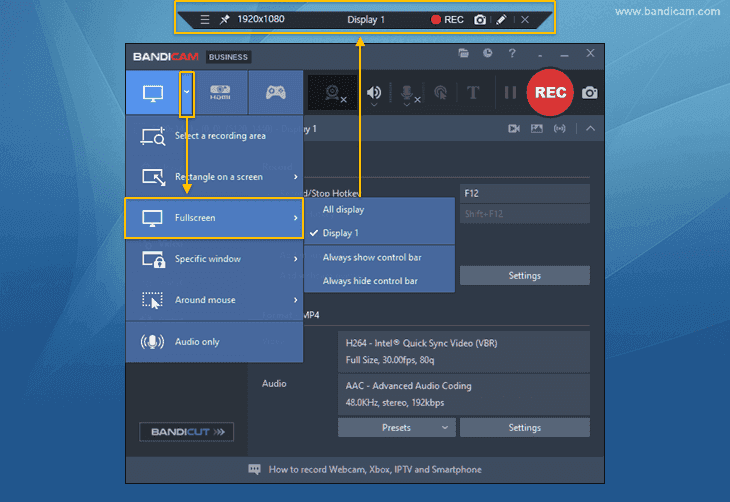Viewport: 730px width, 502px height.
Task: Take screenshot with control bar camera icon
Action: click(480, 20)
